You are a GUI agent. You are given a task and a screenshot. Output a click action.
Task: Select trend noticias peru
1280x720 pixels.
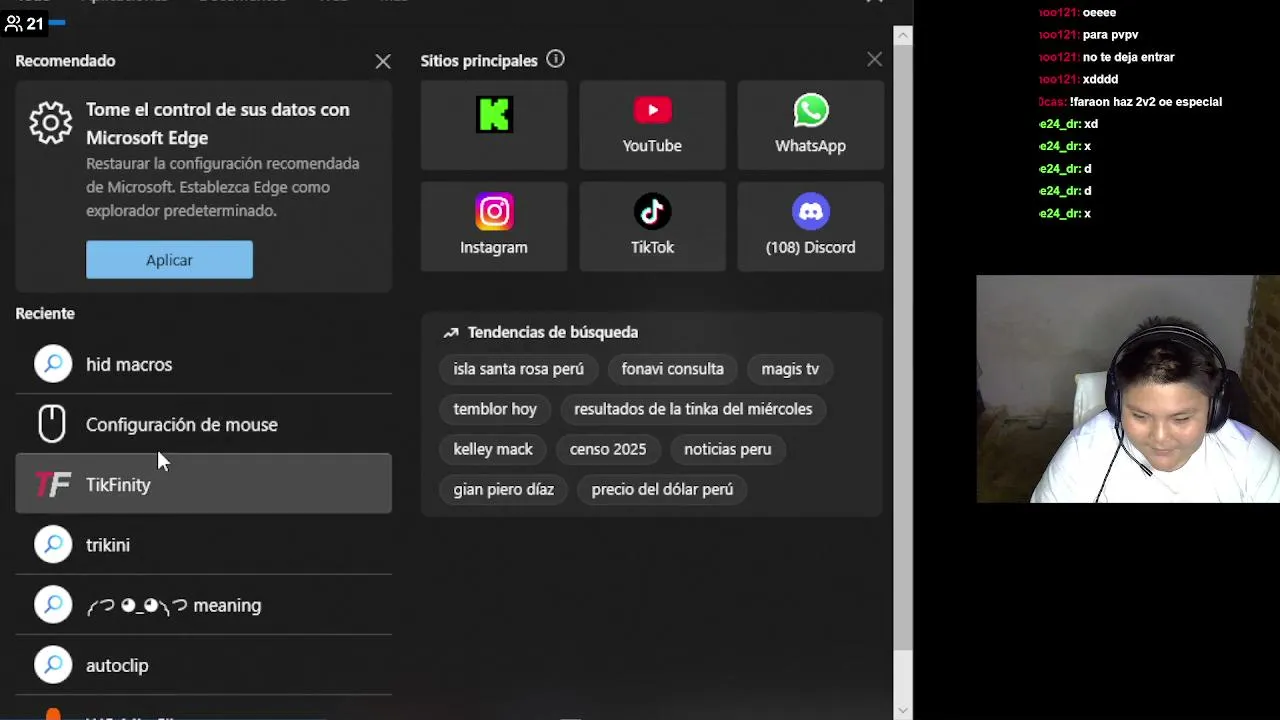[727, 449]
